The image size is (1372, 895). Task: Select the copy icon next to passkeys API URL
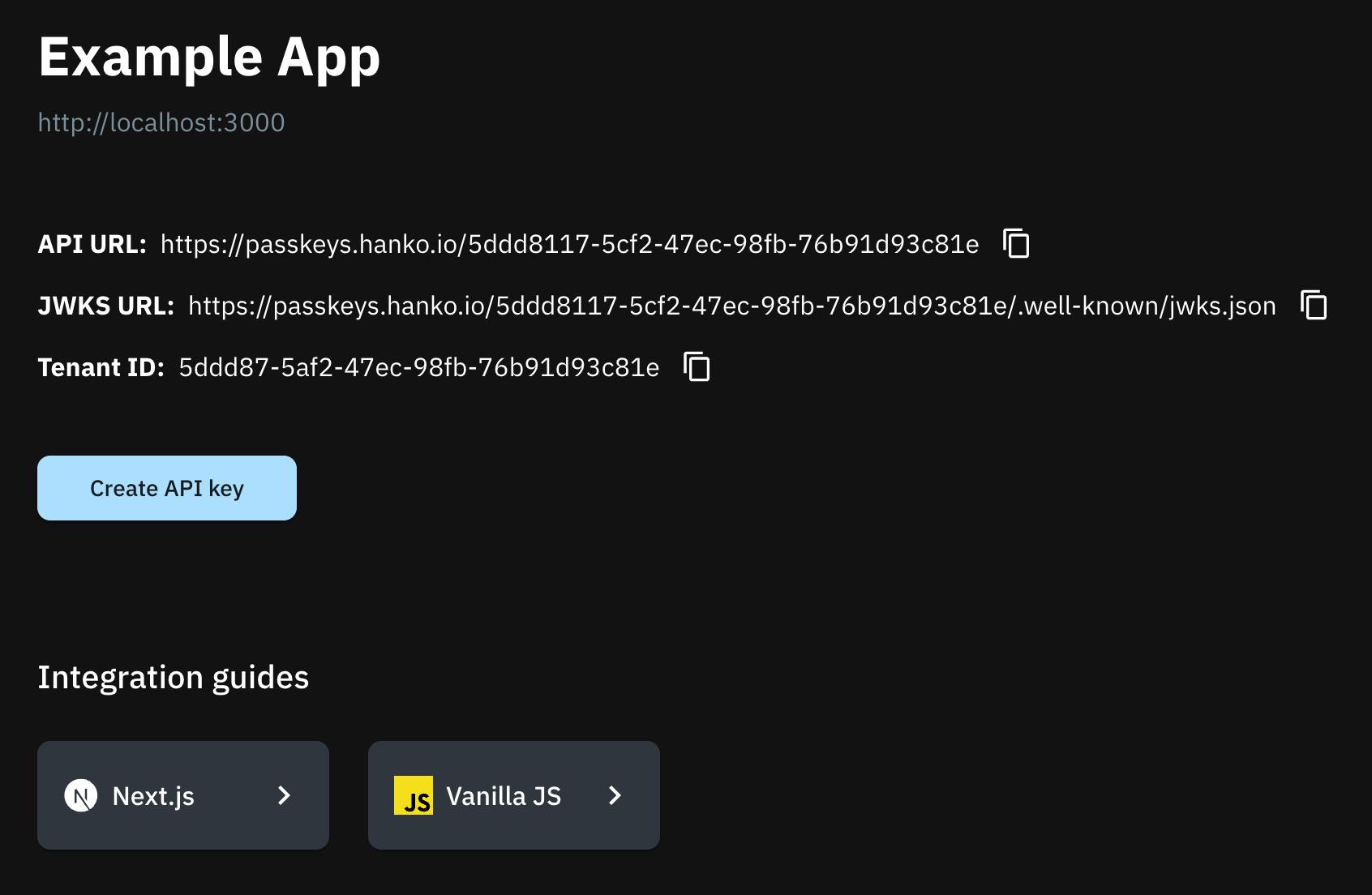coord(1016,244)
